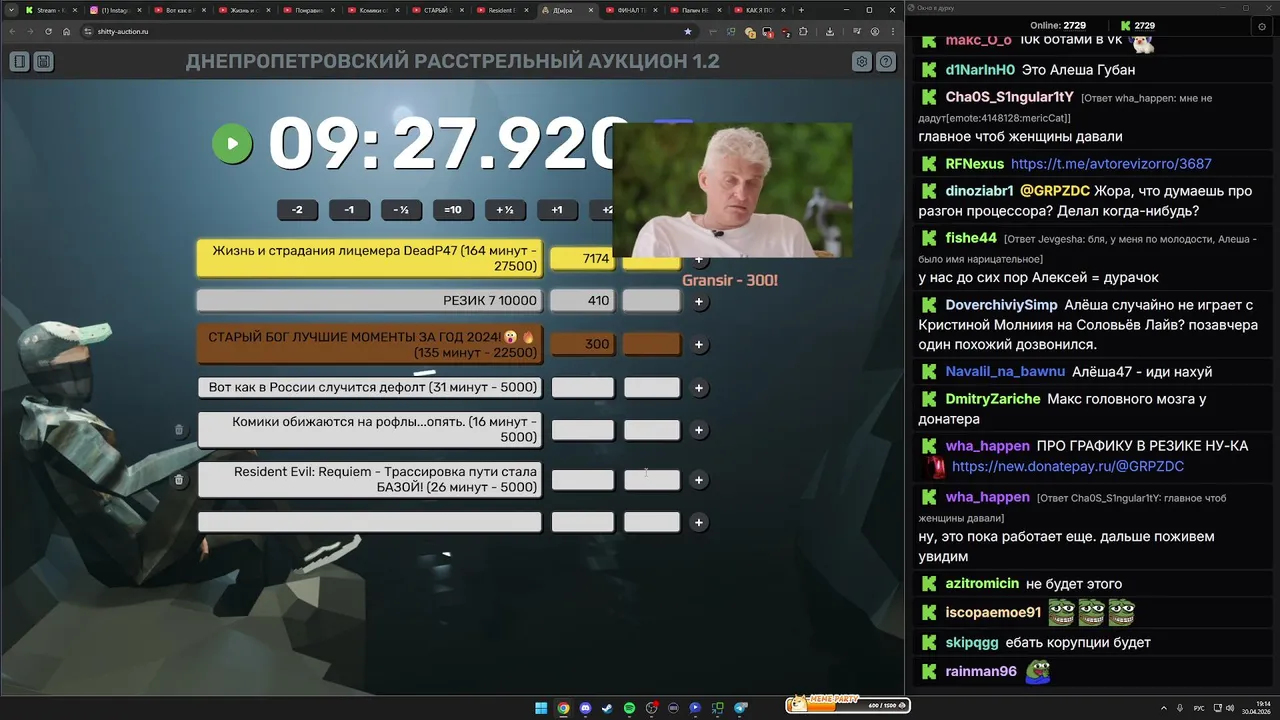Open the browser extensions puzzle icon
This screenshot has height=720, width=1280.
coord(803,31)
